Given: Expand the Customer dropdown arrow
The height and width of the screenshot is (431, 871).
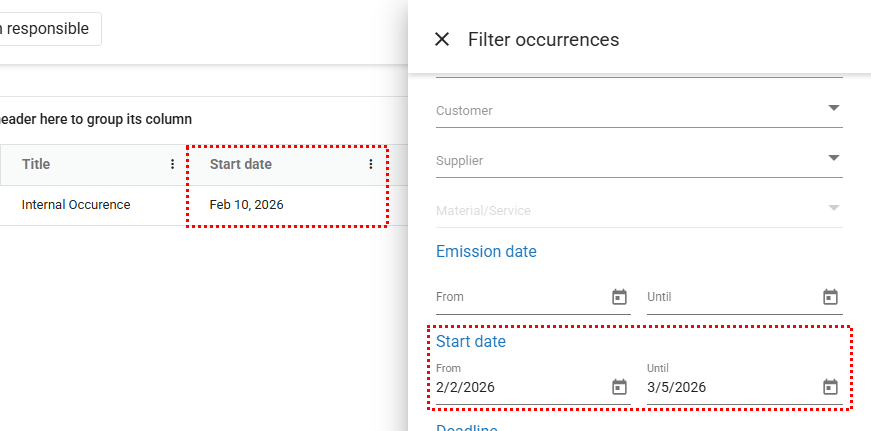Looking at the screenshot, I should click(x=833, y=108).
